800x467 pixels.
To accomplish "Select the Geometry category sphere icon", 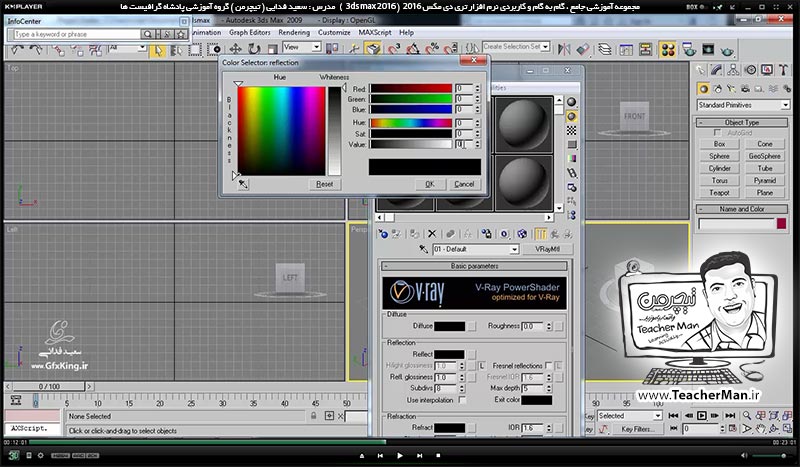I will tap(704, 89).
